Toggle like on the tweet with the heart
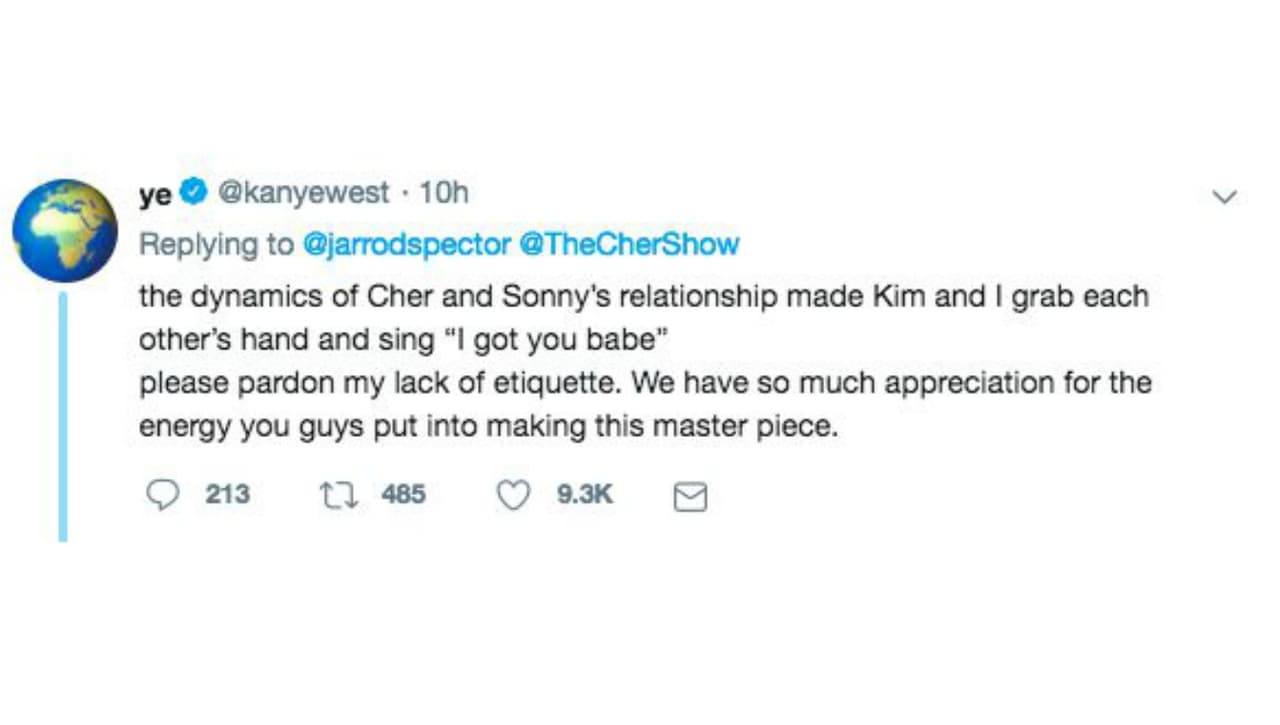This screenshot has width=1280, height=725. tap(513, 494)
